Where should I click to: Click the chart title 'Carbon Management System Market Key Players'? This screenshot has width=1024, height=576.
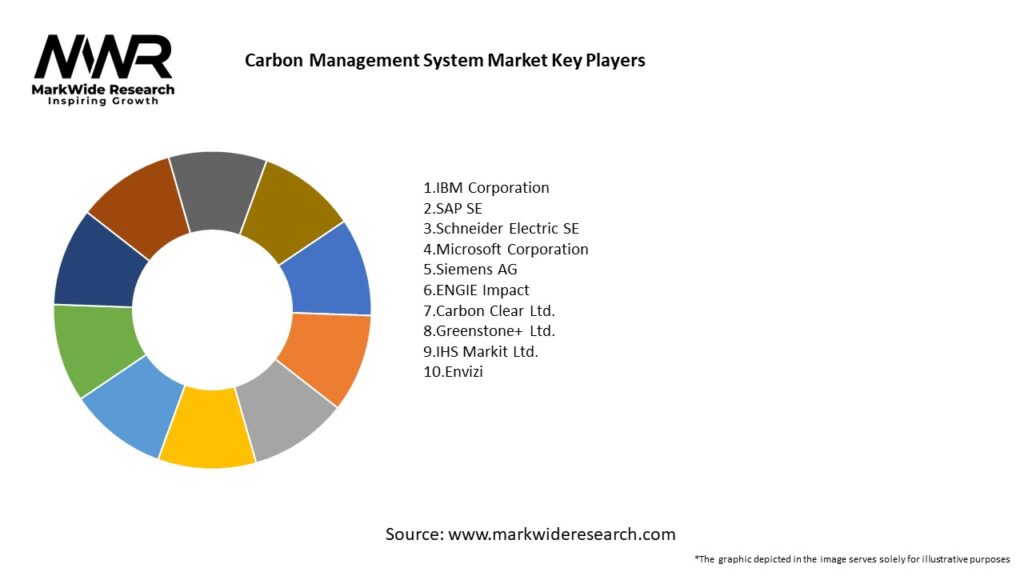[445, 60]
